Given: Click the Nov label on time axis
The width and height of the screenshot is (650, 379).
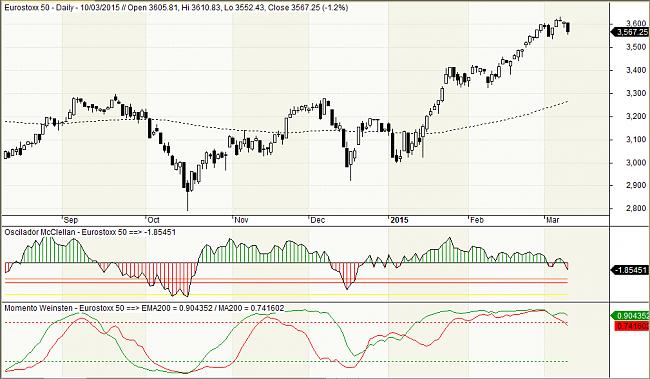Looking at the screenshot, I should click(241, 220).
